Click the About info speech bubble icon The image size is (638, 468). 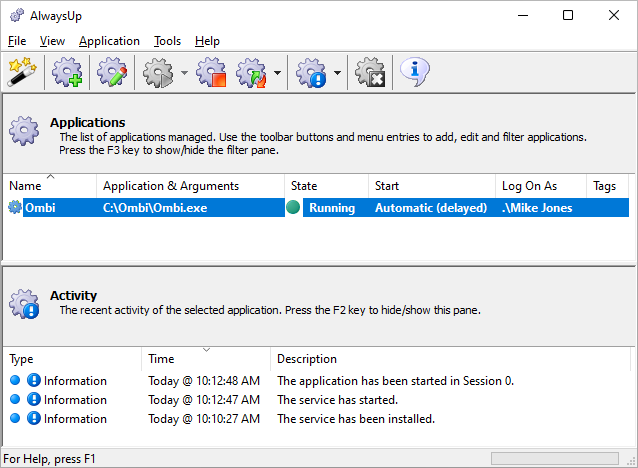click(415, 72)
